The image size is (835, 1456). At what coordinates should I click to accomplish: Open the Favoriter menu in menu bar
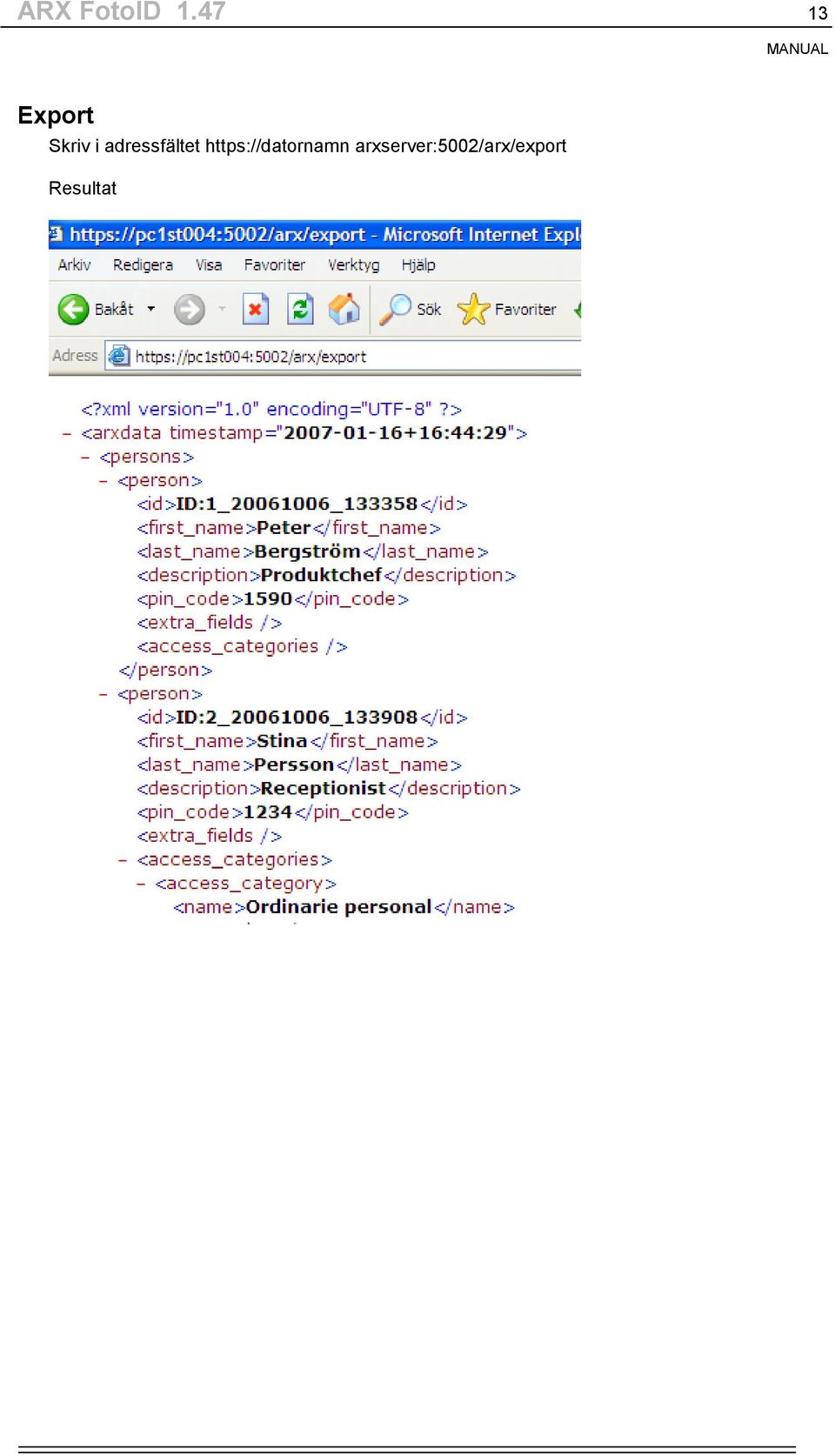[275, 264]
